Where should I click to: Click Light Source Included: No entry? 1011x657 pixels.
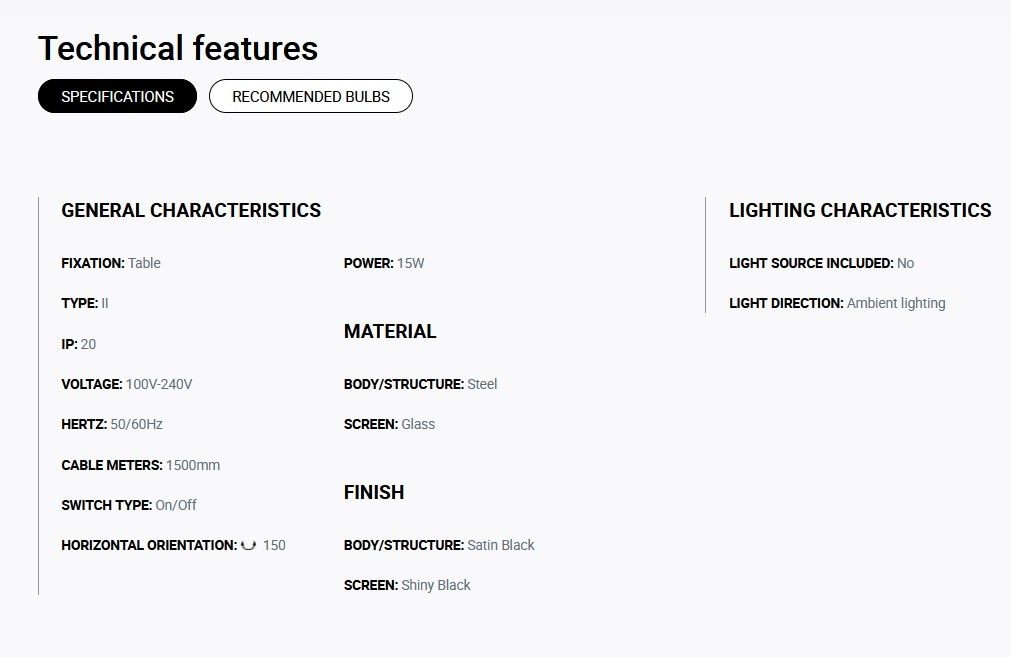(x=821, y=263)
